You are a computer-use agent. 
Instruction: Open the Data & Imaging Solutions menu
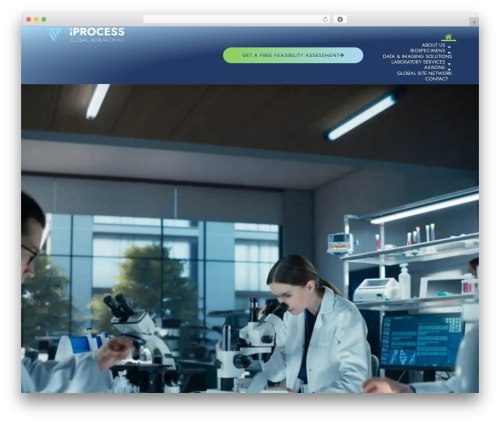pyautogui.click(x=417, y=56)
